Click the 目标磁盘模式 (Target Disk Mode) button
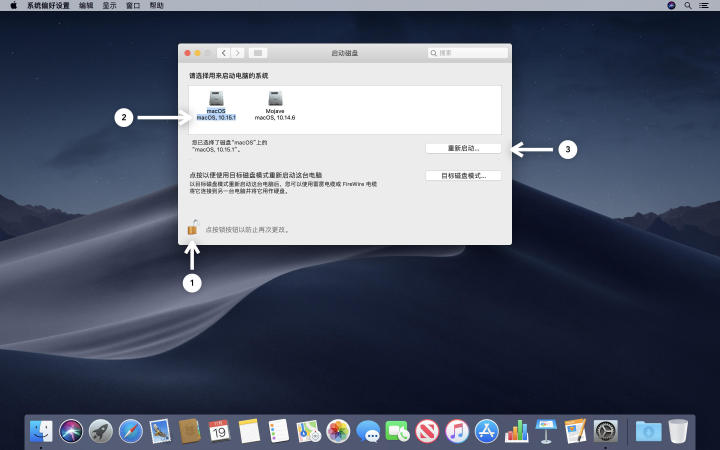 (x=463, y=176)
